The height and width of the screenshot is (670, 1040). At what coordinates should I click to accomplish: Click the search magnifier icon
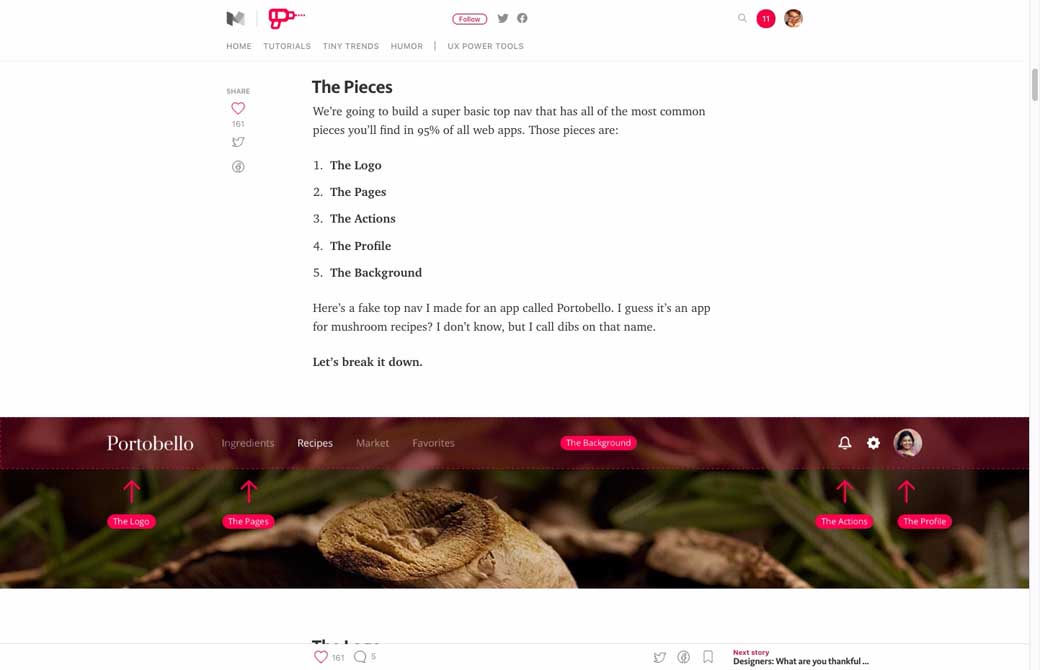point(742,19)
